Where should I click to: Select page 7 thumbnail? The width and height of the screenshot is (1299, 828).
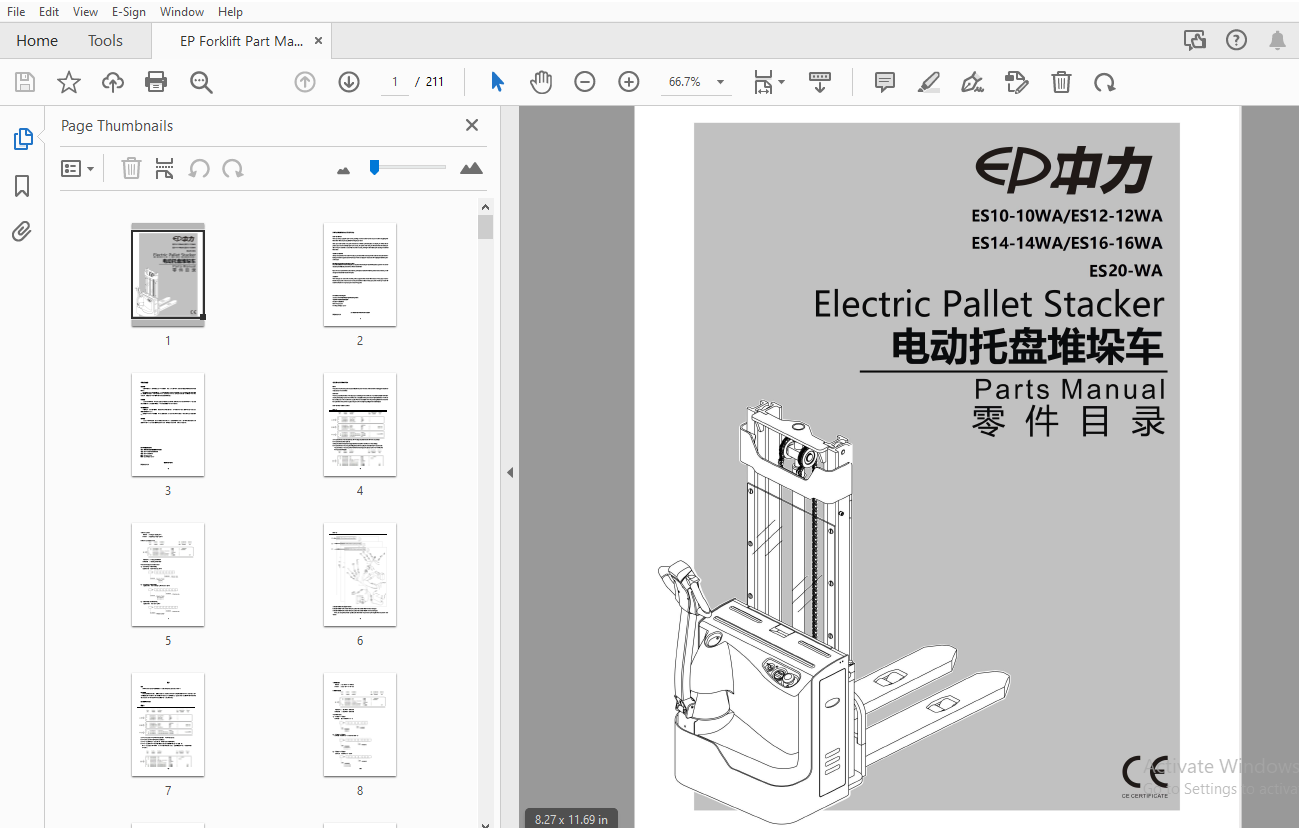[168, 724]
